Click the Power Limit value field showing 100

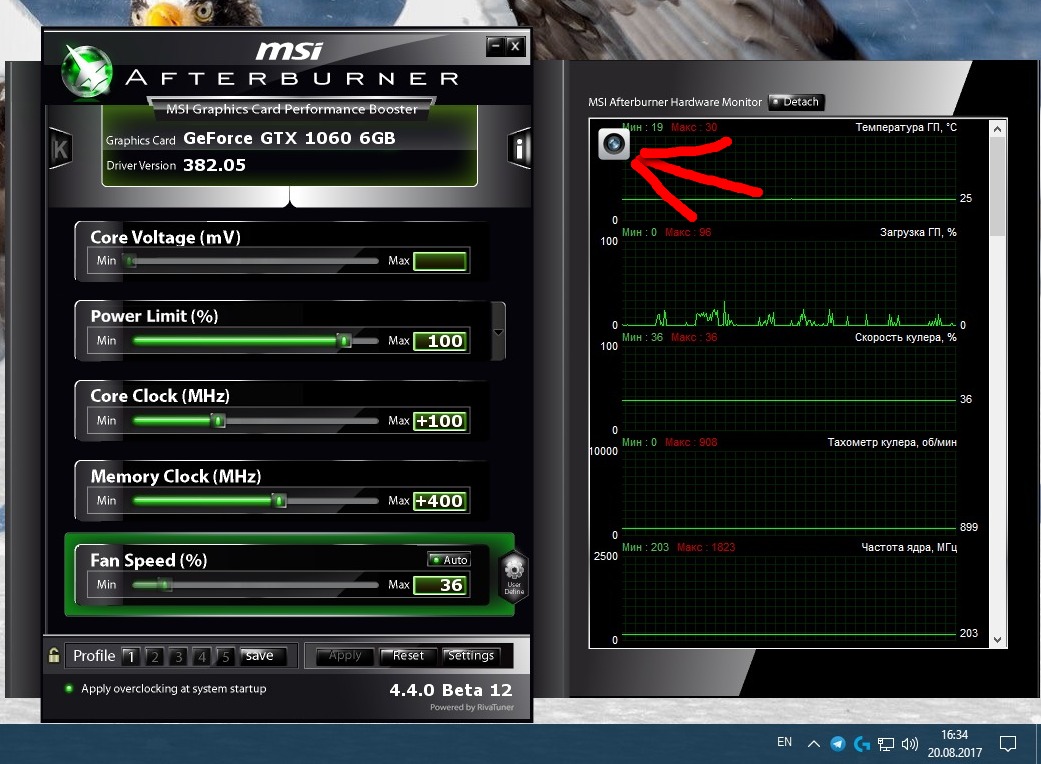[440, 341]
